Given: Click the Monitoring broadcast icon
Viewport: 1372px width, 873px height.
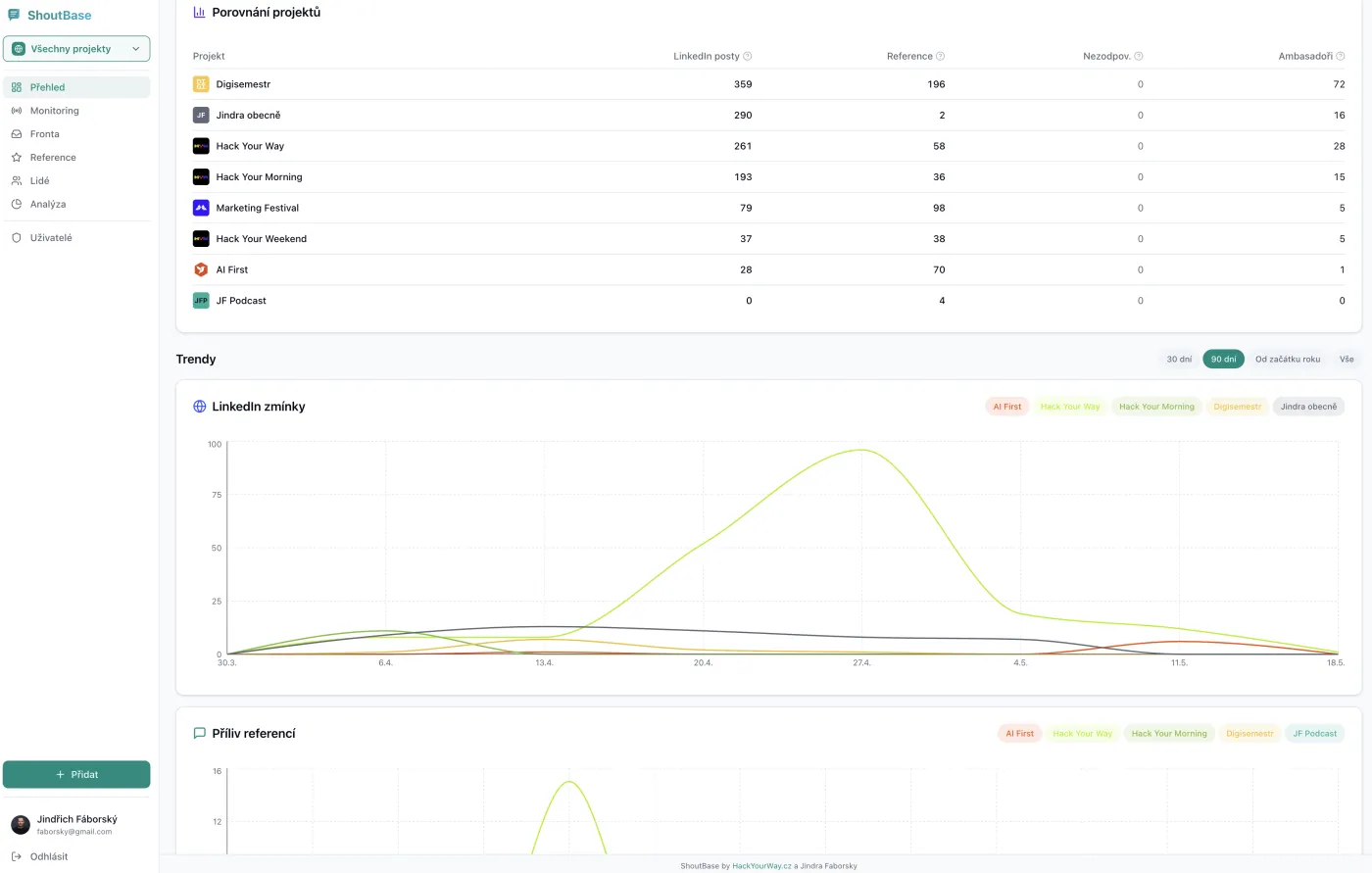Looking at the screenshot, I should click(x=17, y=111).
